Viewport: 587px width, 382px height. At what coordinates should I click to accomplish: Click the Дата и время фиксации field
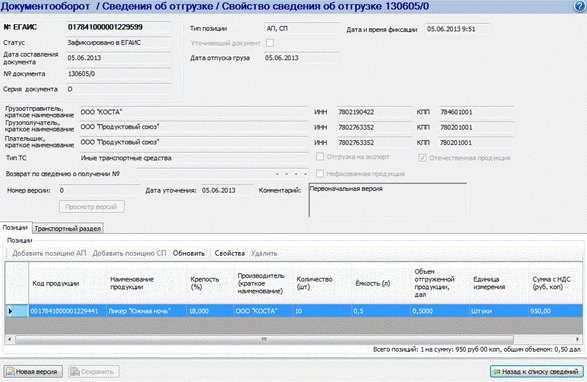(x=457, y=29)
